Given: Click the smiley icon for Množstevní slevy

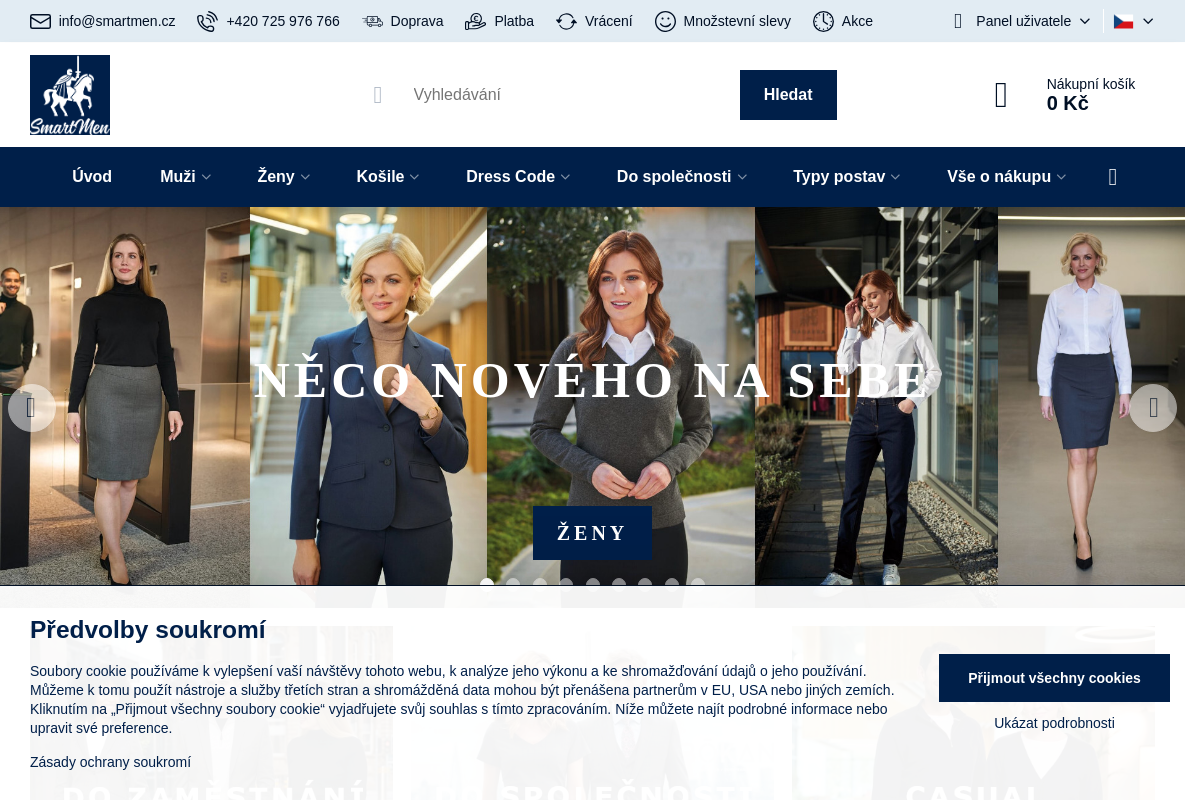Looking at the screenshot, I should click(665, 21).
